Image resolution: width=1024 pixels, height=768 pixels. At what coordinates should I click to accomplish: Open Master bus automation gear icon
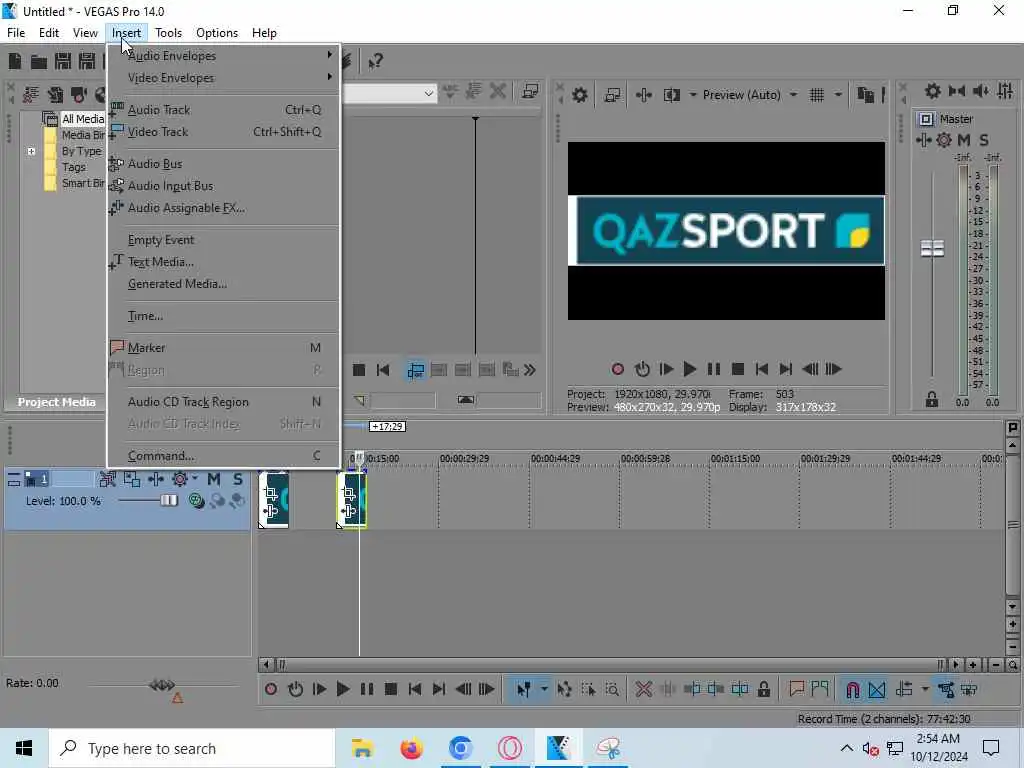click(944, 140)
